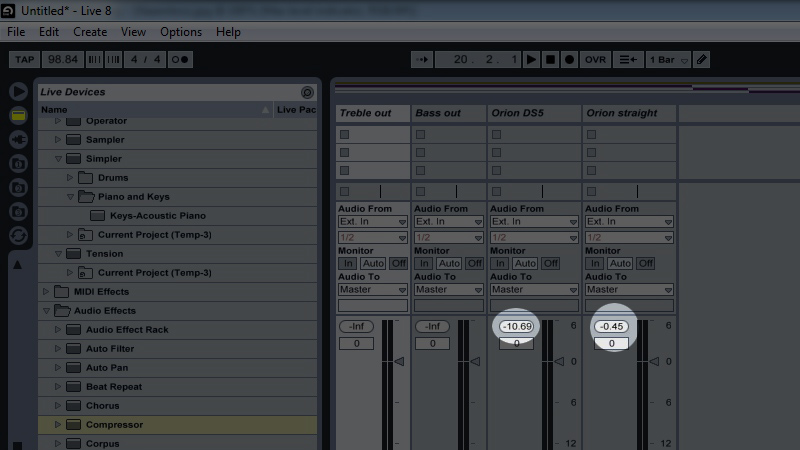Click Orion straight volume value -0.45
Image resolution: width=800 pixels, height=450 pixels.
(x=611, y=327)
